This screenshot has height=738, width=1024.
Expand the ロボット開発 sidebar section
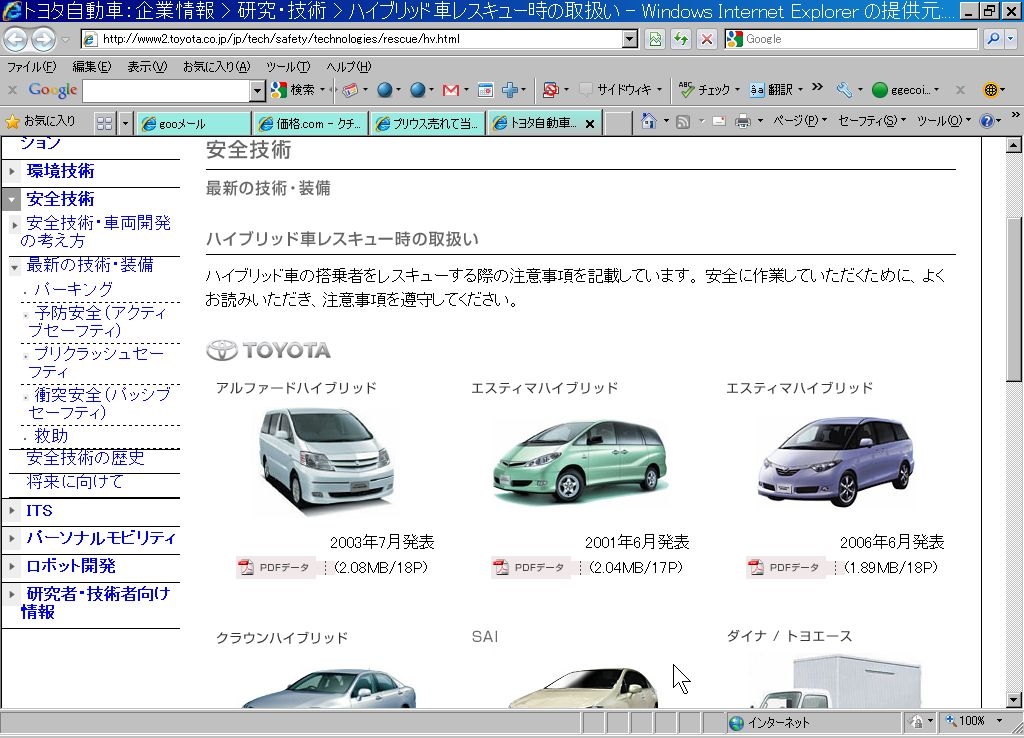tap(12, 566)
